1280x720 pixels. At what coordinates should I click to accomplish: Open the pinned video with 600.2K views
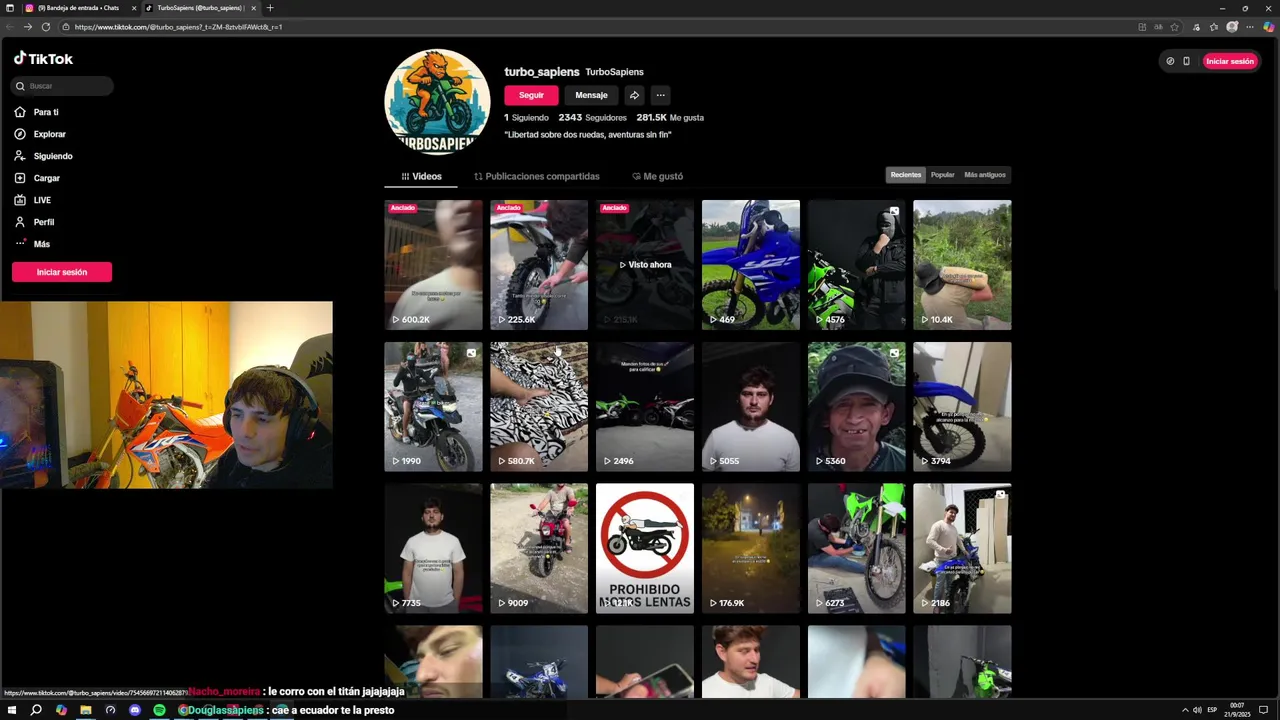pos(433,265)
